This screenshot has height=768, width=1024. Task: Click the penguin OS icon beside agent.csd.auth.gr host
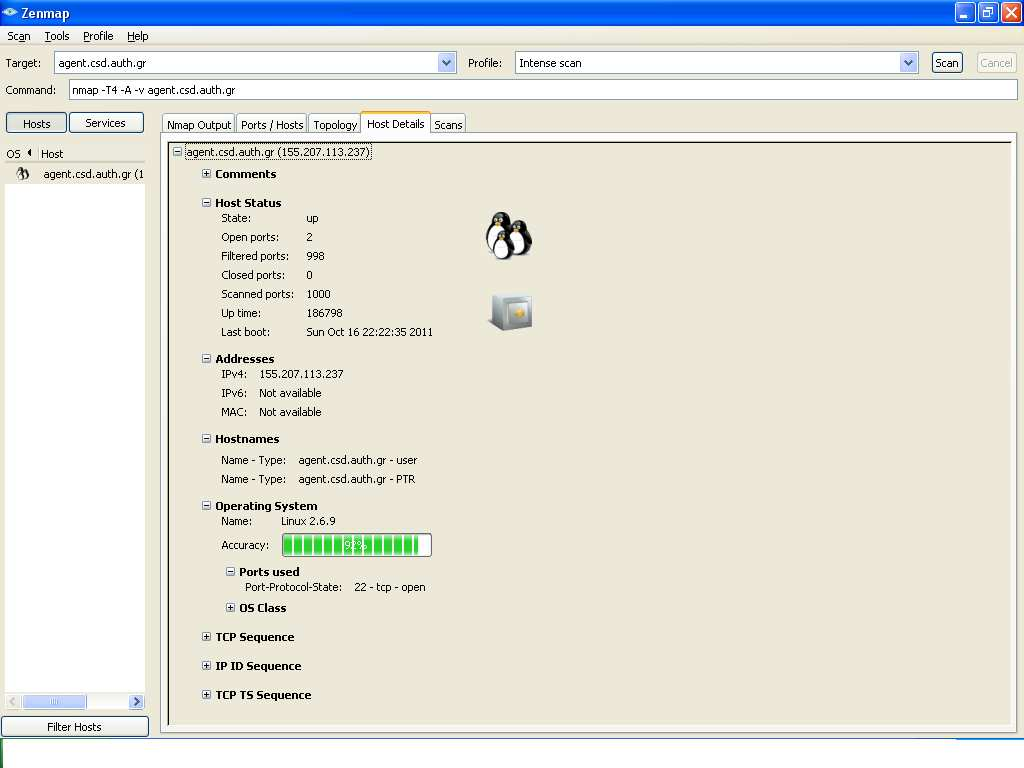point(23,174)
